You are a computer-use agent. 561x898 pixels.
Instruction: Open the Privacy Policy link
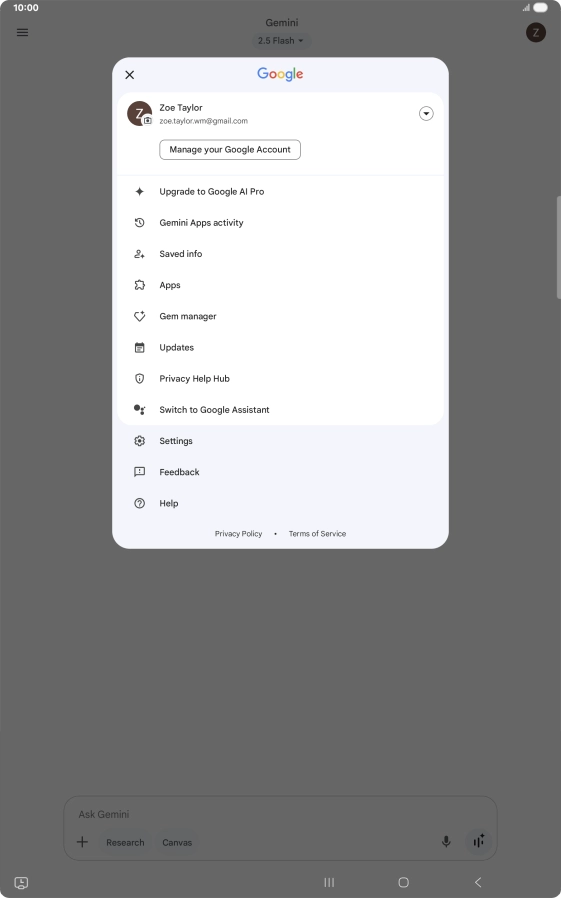(238, 534)
